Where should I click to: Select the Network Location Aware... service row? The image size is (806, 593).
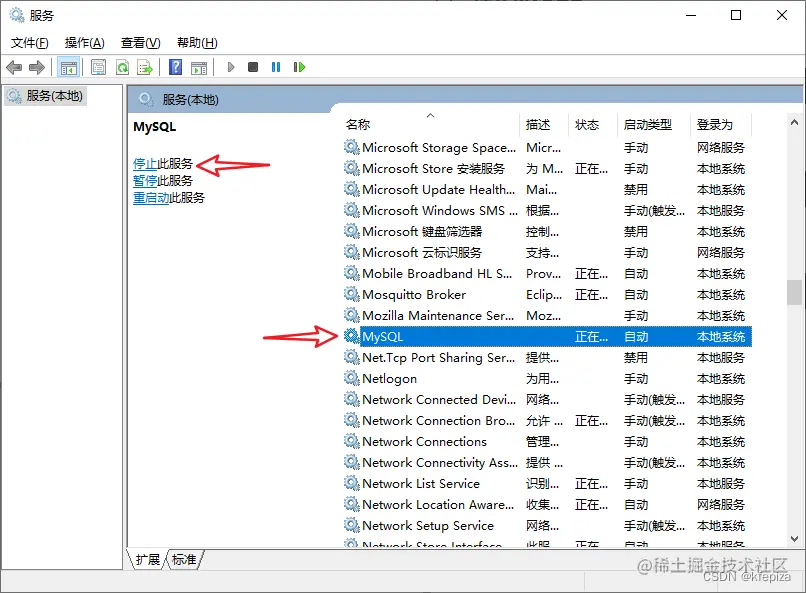click(546, 505)
